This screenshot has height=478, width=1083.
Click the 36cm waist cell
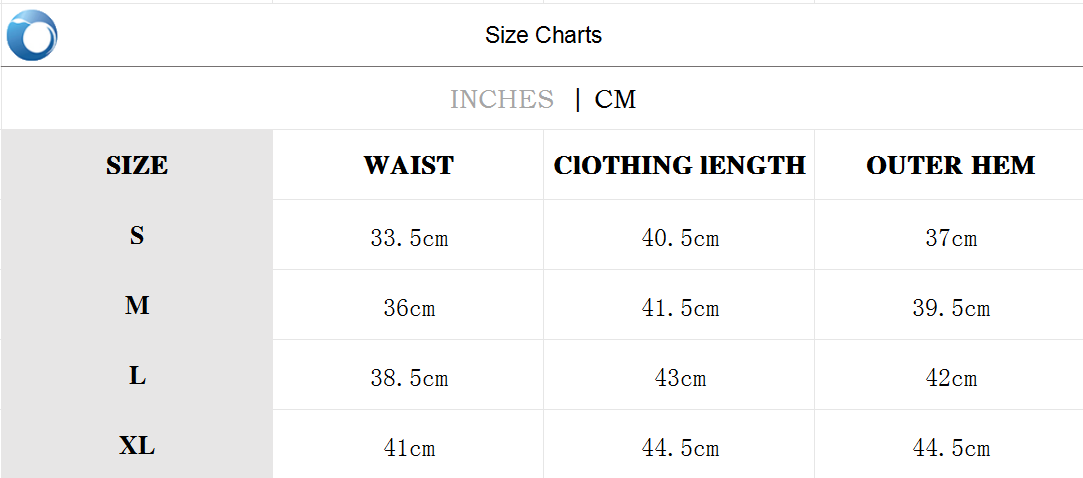click(408, 309)
